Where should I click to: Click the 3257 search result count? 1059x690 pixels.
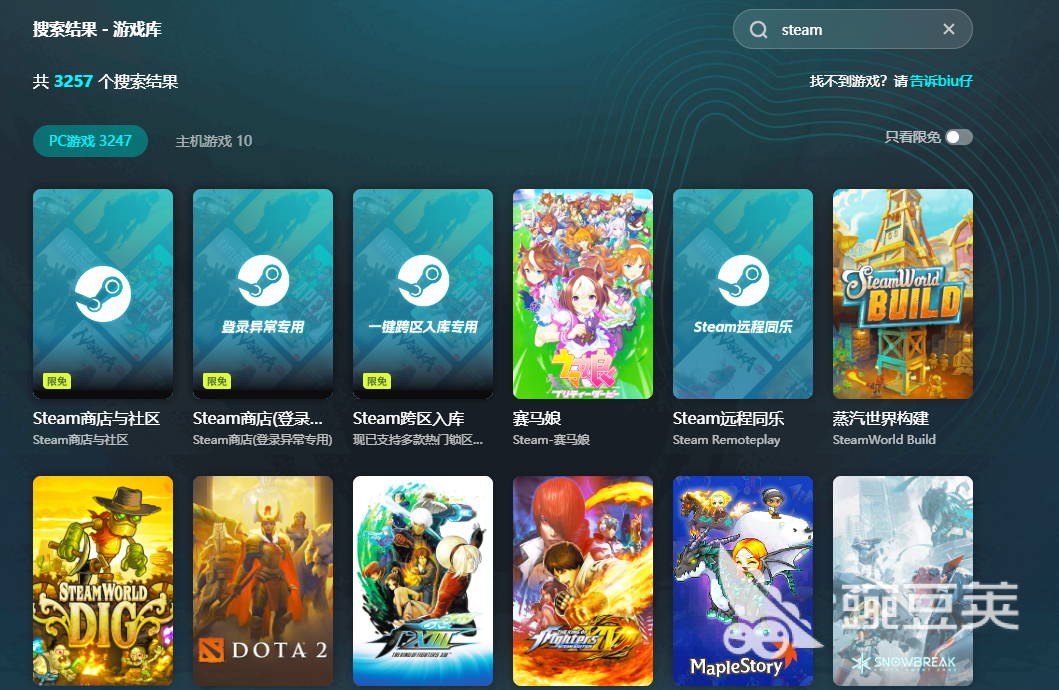click(x=73, y=82)
